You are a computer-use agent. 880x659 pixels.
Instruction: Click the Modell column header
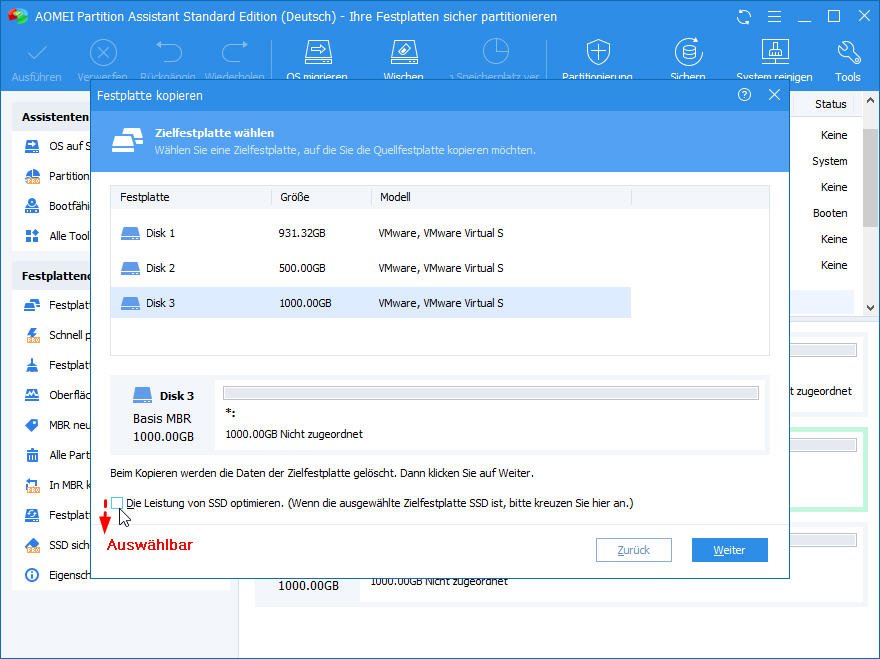[501, 197]
